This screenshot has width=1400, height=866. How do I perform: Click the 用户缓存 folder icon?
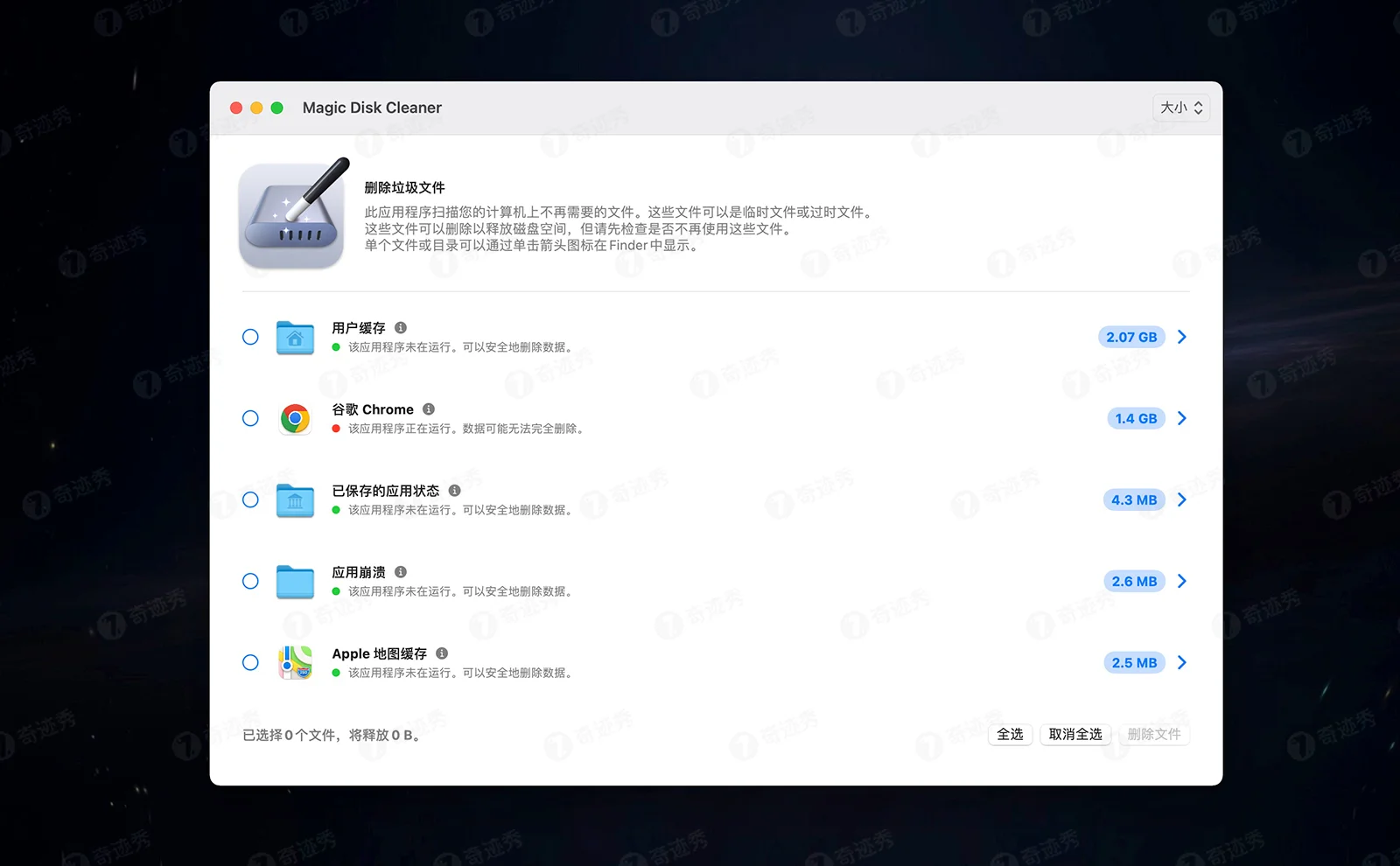click(295, 337)
